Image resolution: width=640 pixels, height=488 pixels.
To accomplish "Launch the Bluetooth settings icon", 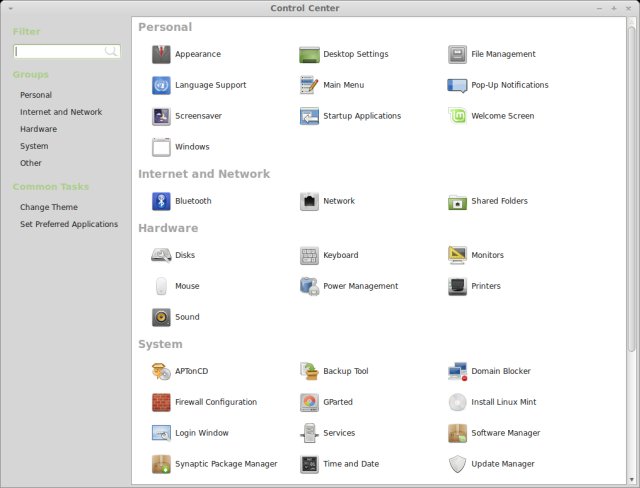I will tap(161, 201).
